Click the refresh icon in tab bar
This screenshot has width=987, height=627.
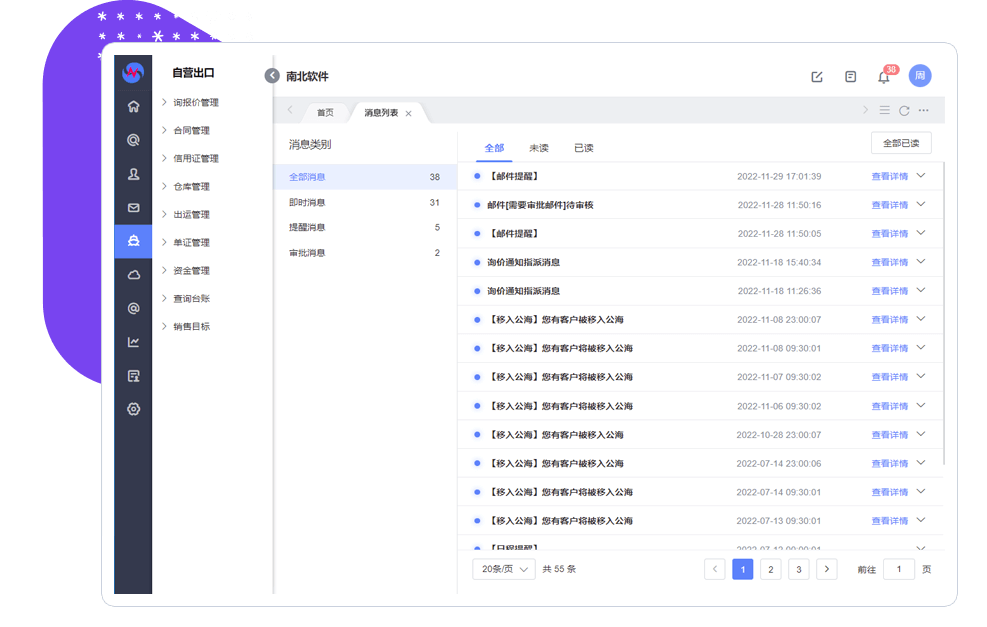pos(904,111)
